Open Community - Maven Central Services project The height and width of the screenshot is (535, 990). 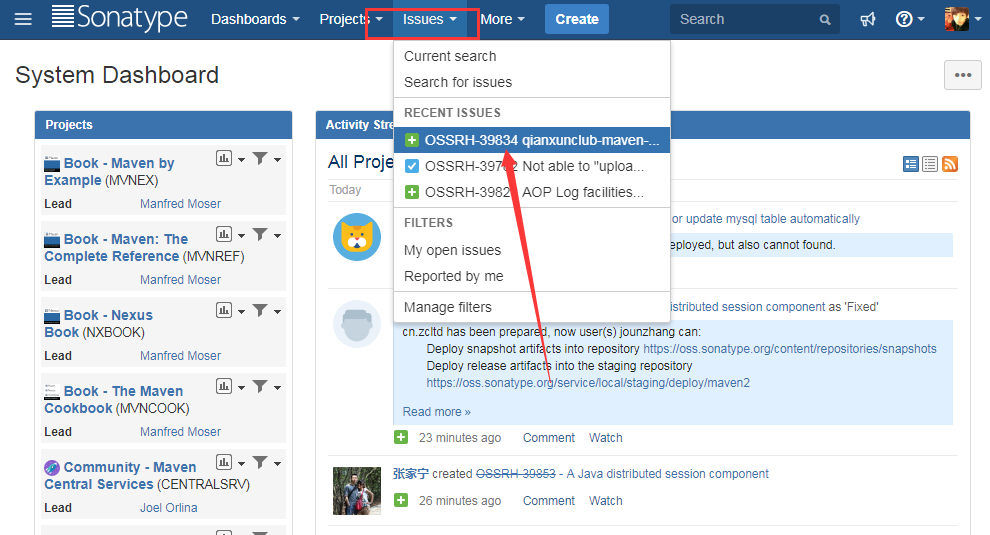click(120, 476)
